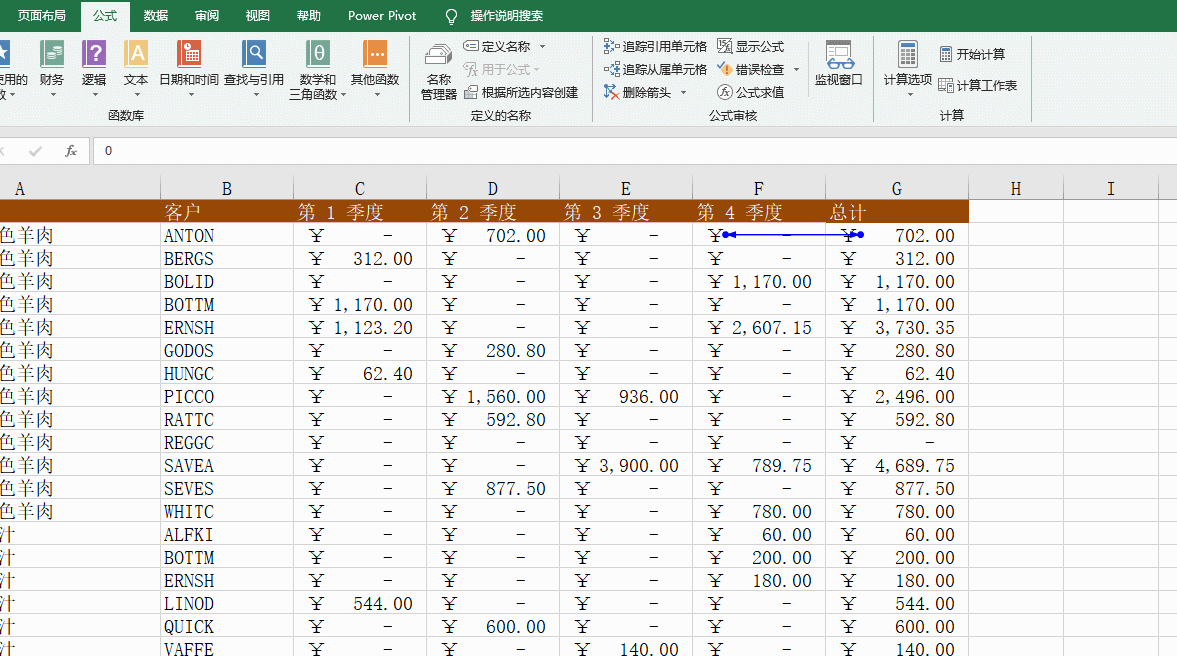Viewport: 1177px width, 656px height.
Task: Switch to the 审阅 tab
Action: tap(206, 16)
